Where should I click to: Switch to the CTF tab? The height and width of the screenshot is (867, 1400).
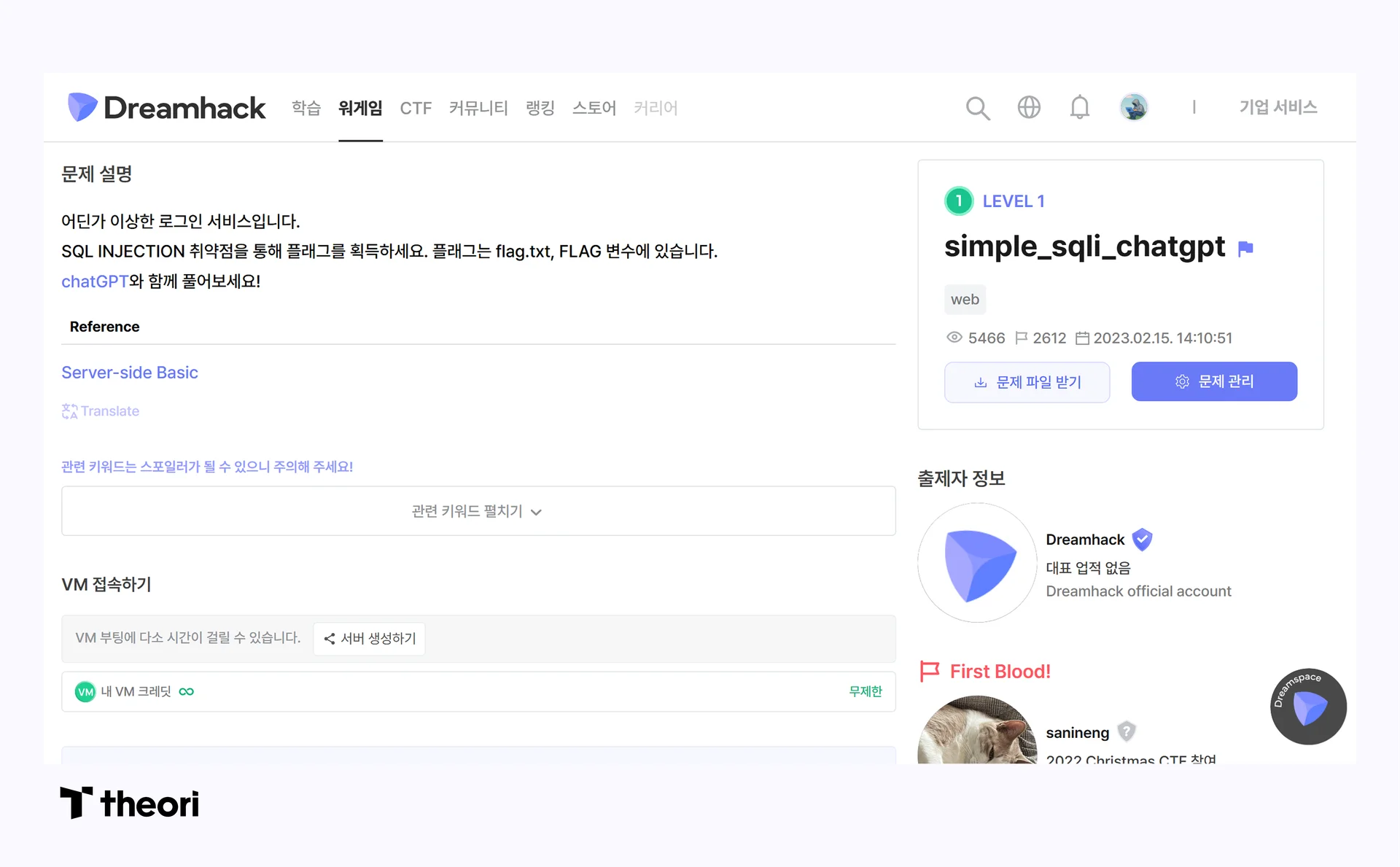click(x=415, y=107)
